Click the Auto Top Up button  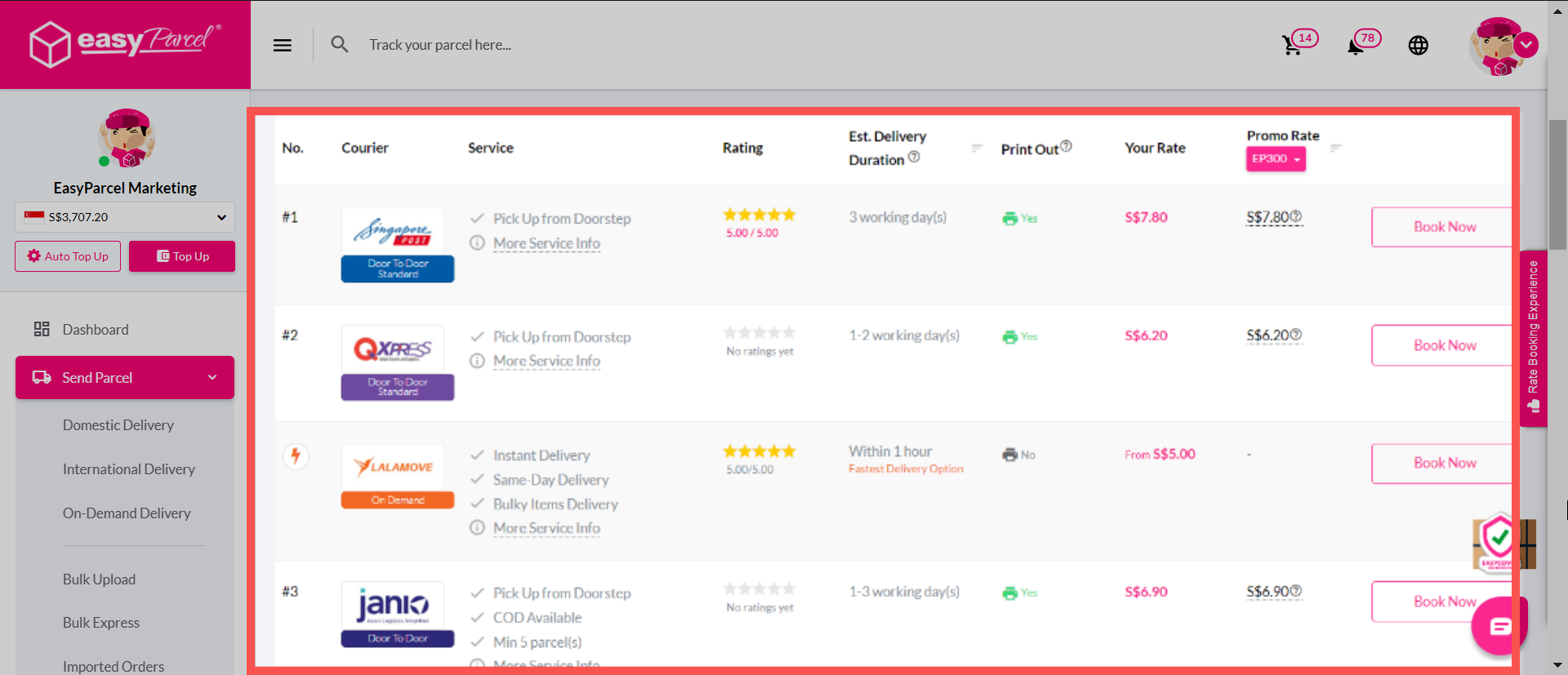point(68,256)
